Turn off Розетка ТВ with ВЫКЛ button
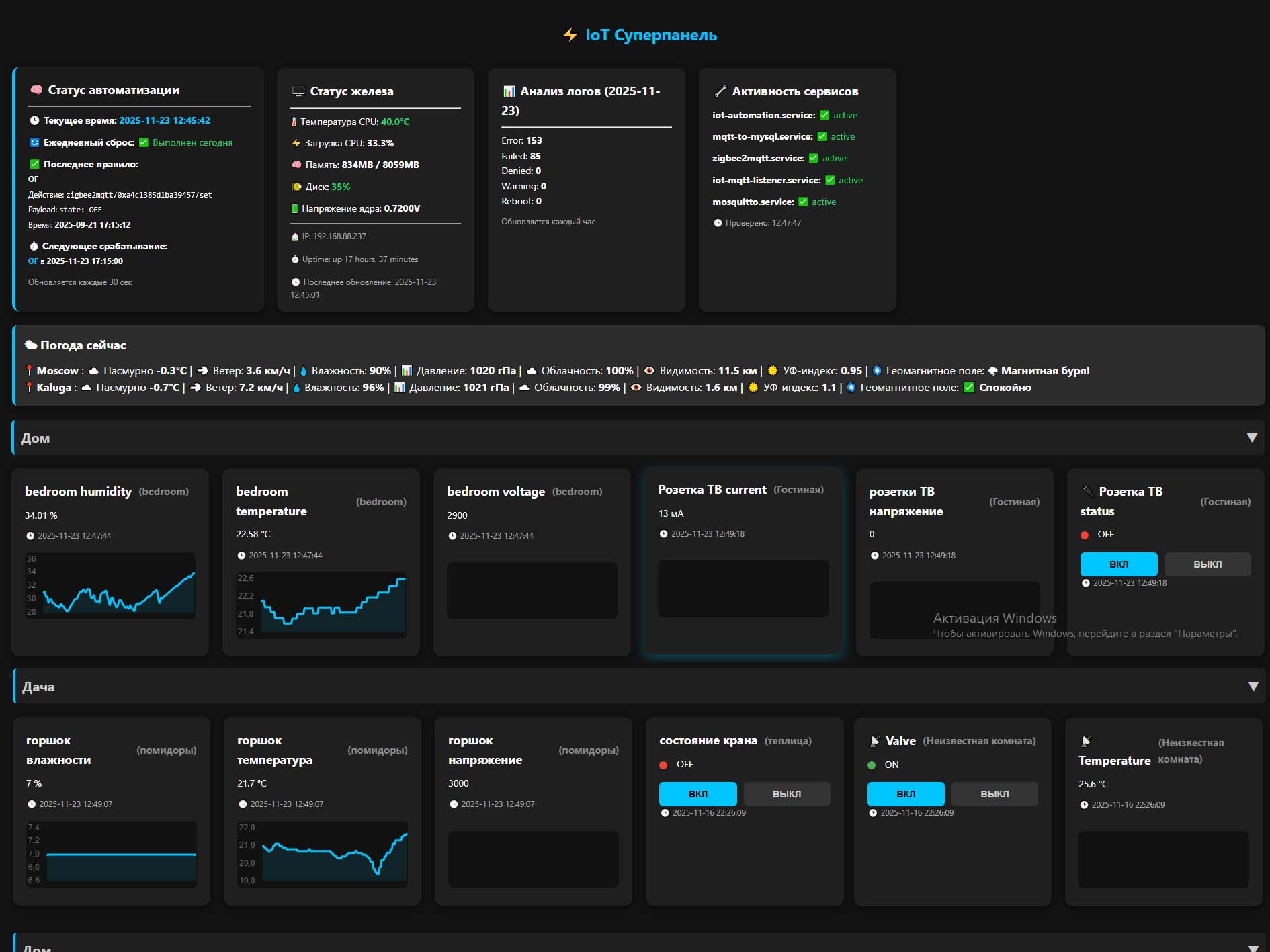The height and width of the screenshot is (952, 1270). pyautogui.click(x=1207, y=564)
